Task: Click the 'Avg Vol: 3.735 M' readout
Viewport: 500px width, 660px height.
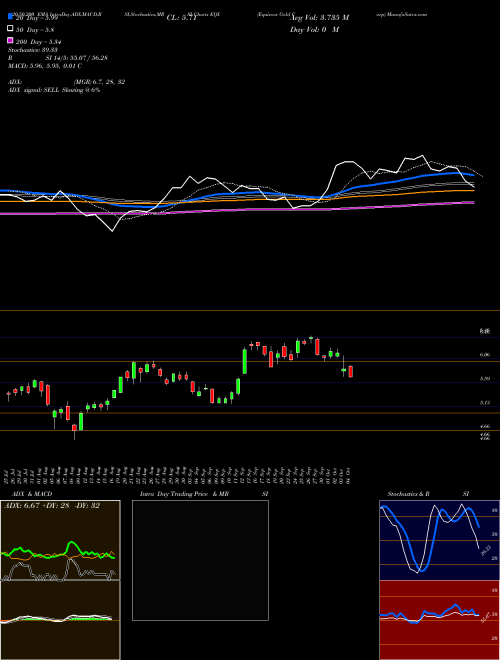Action: point(319,18)
